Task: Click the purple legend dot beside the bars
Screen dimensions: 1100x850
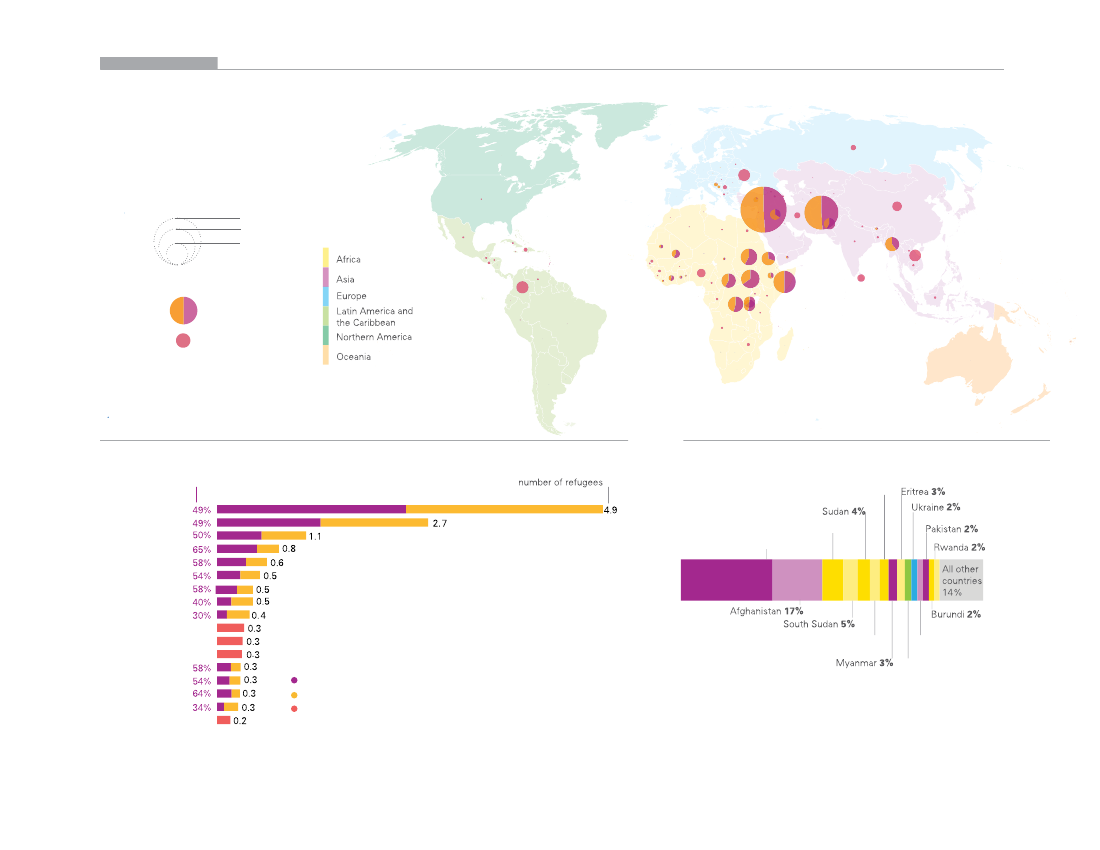Action: point(294,680)
